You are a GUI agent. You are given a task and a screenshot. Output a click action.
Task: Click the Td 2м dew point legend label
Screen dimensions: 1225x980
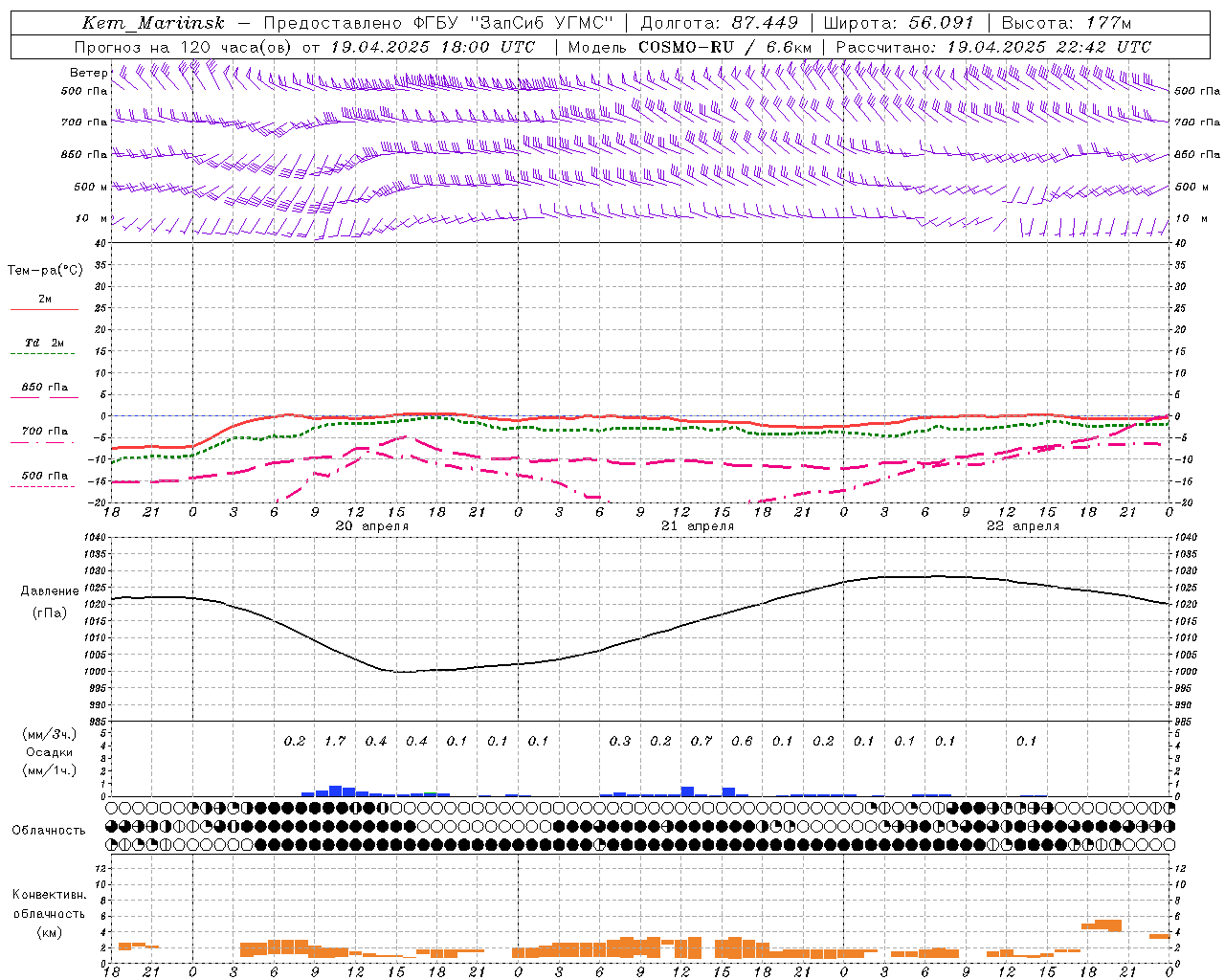tap(45, 343)
